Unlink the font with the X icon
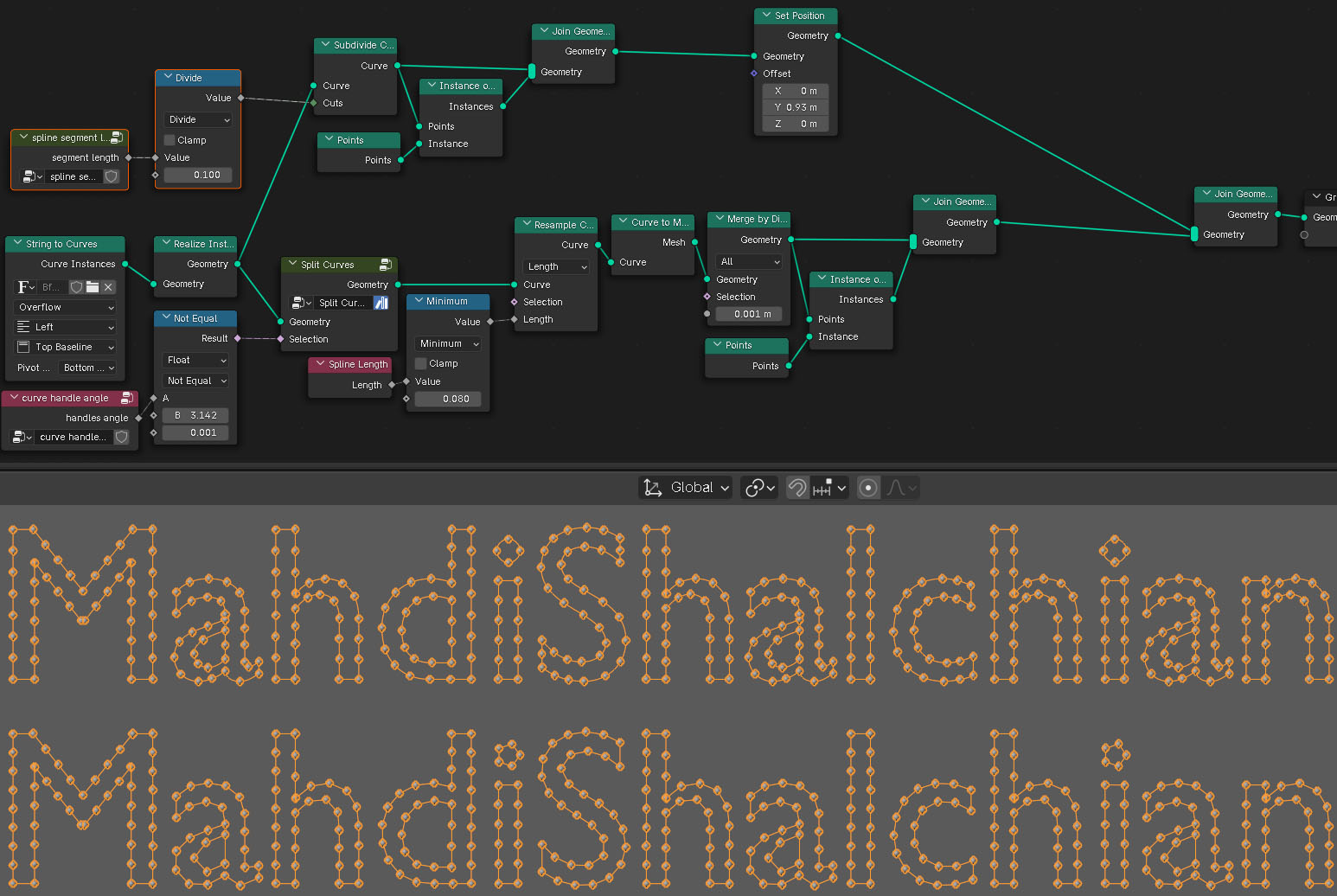Image resolution: width=1337 pixels, height=896 pixels. point(108,287)
